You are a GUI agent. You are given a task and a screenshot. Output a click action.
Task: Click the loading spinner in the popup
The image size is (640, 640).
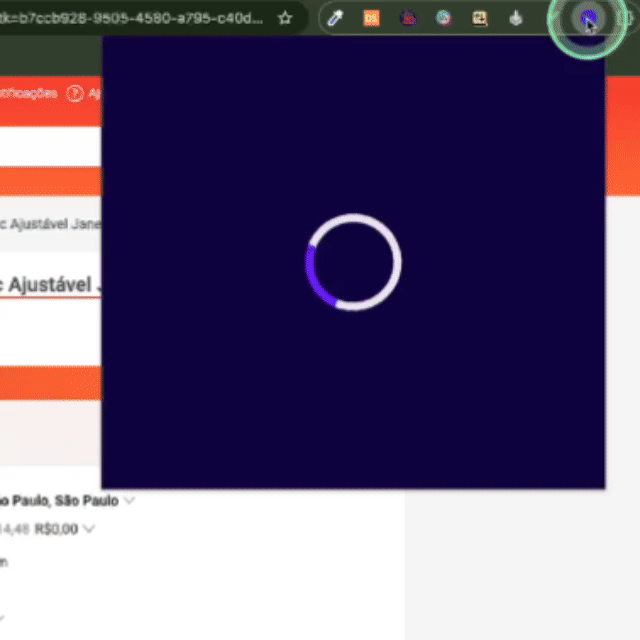coord(353,262)
